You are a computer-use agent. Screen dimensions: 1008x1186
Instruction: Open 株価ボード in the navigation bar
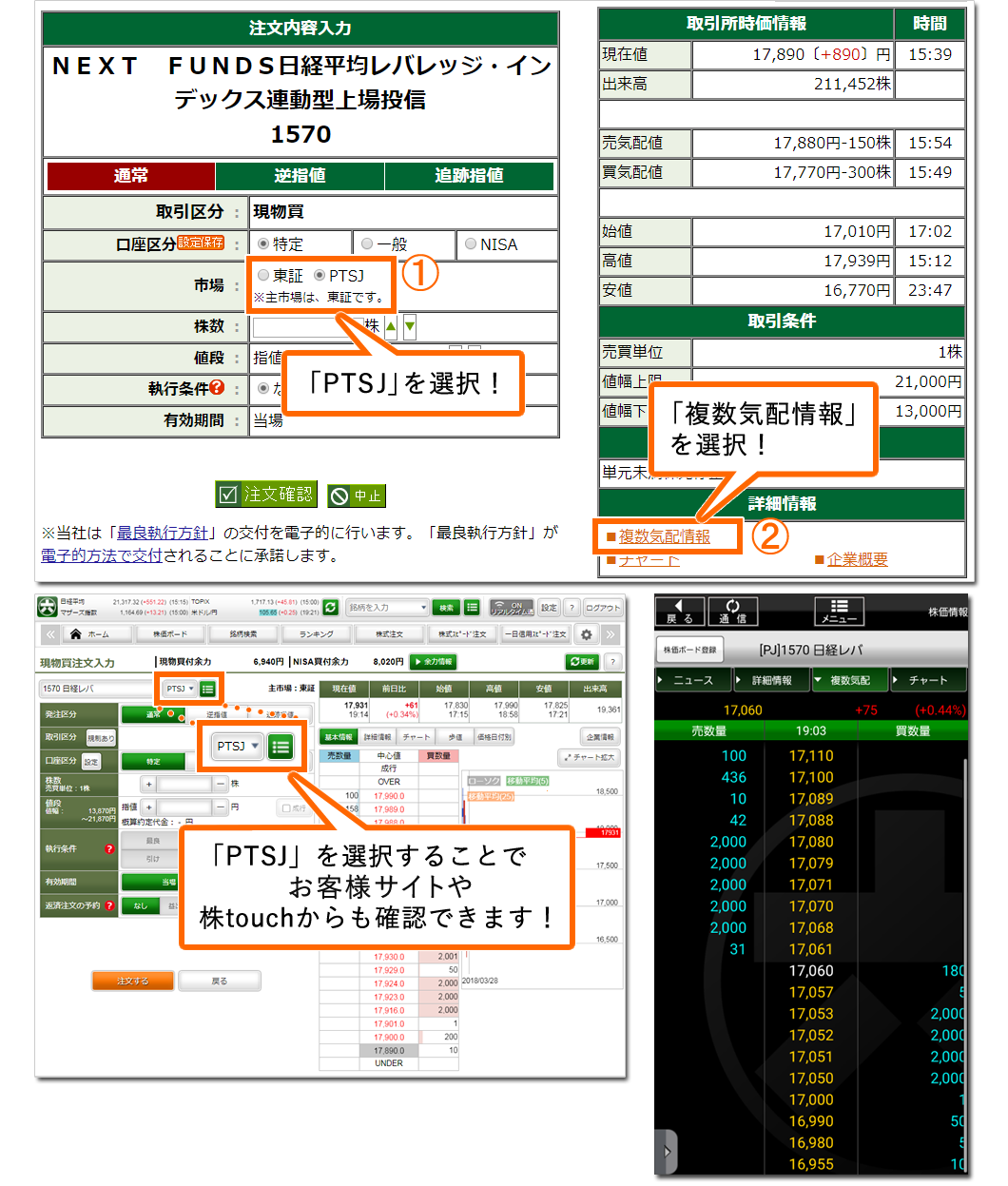[170, 634]
